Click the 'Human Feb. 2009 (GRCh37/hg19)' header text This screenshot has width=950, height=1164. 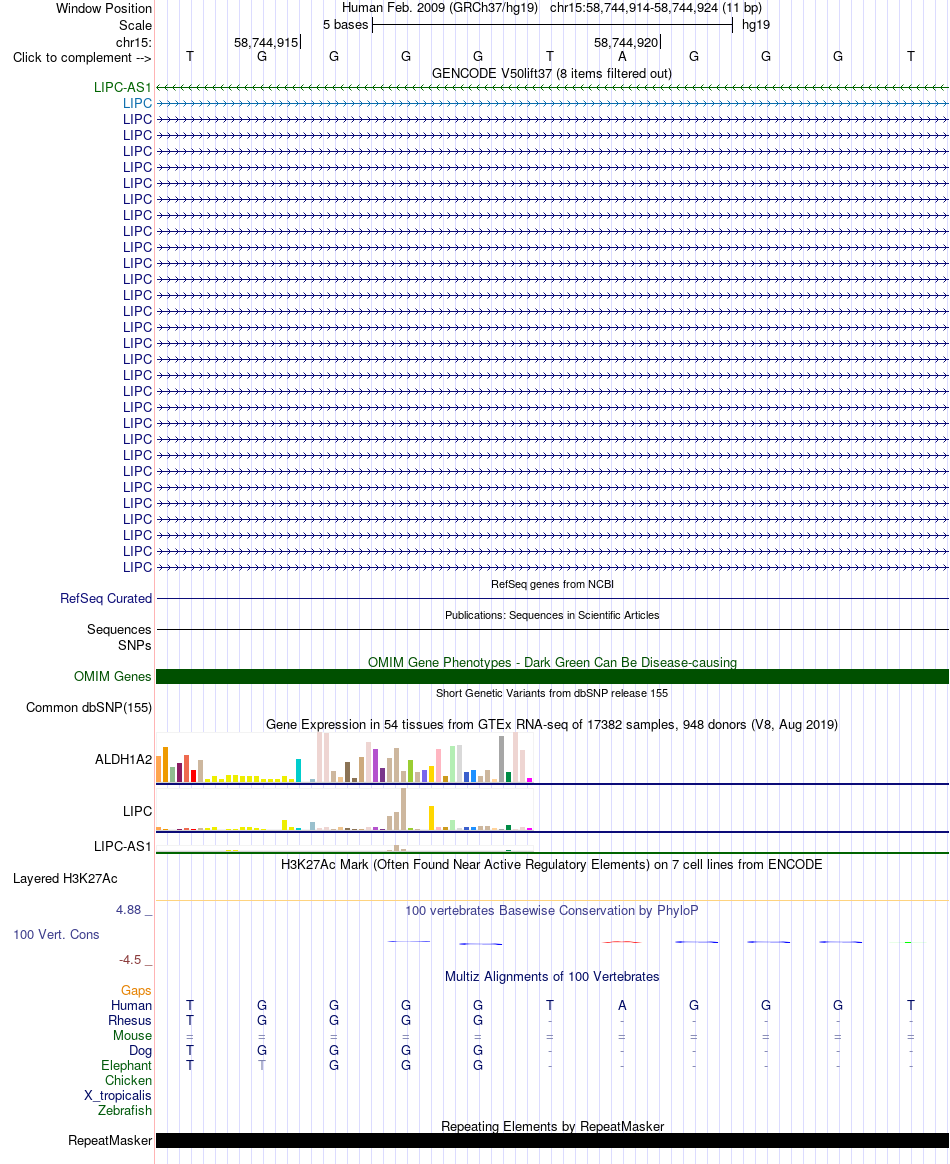439,8
